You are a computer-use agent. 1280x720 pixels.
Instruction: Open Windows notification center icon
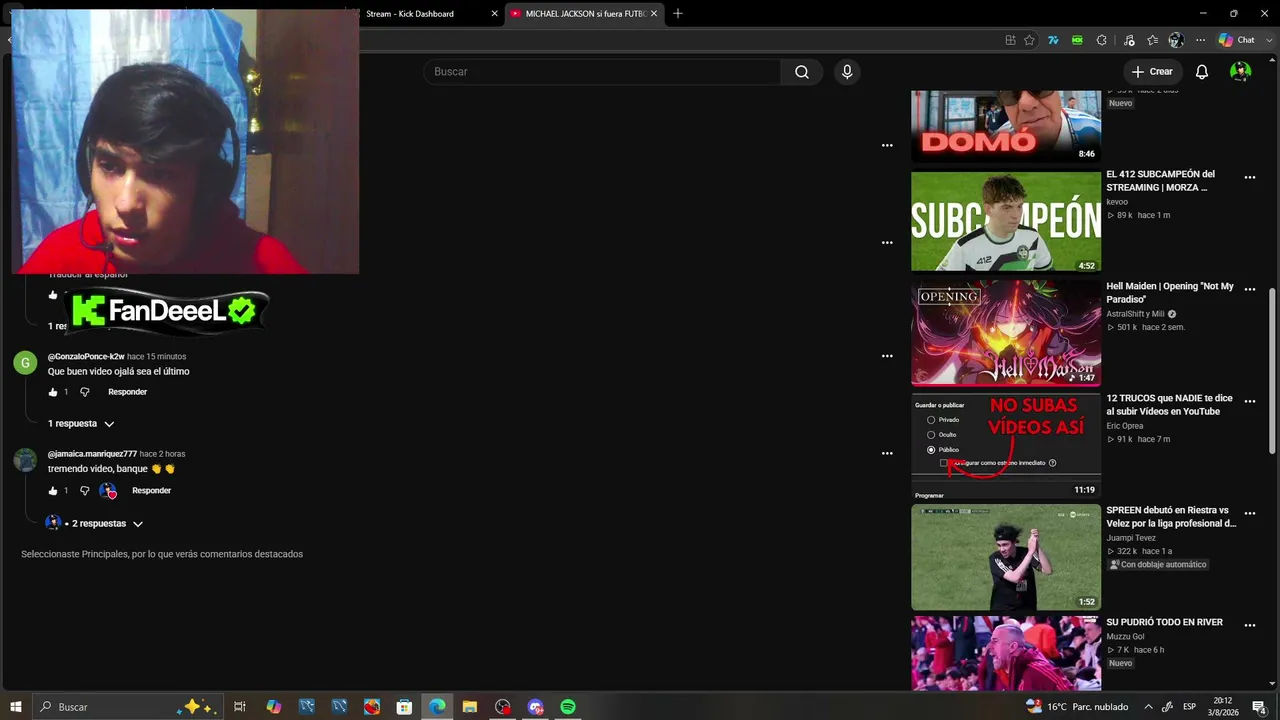1259,707
